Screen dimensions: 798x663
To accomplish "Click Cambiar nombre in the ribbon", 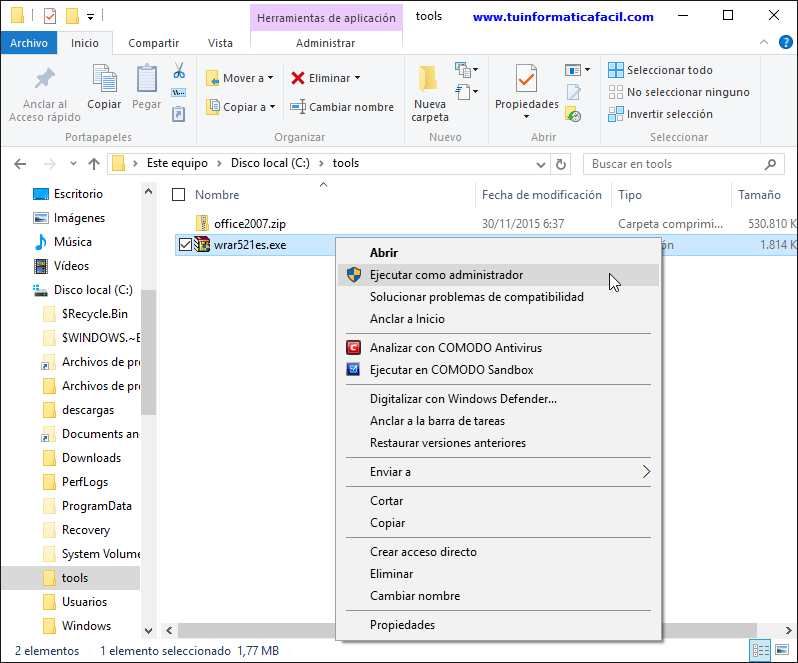I will point(341,107).
